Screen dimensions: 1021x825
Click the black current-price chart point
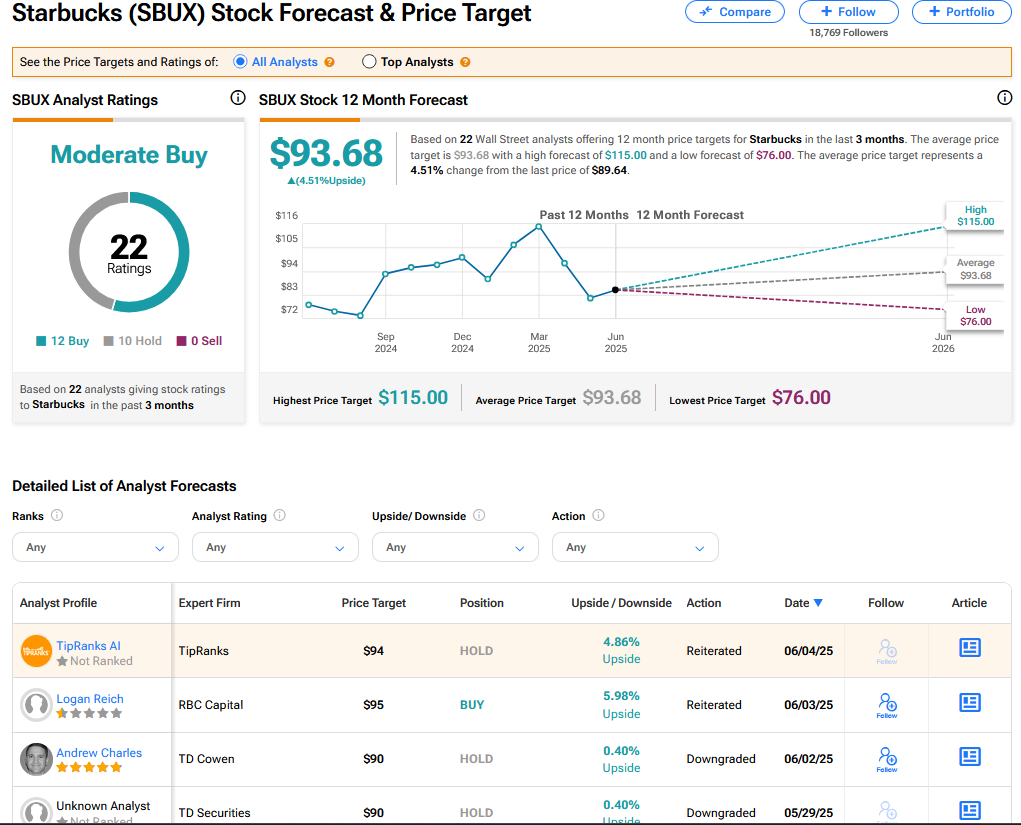pos(615,290)
